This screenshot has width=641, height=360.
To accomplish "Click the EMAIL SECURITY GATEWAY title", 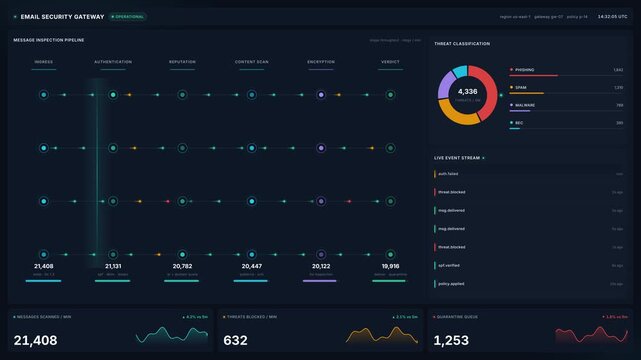I will [x=63, y=17].
